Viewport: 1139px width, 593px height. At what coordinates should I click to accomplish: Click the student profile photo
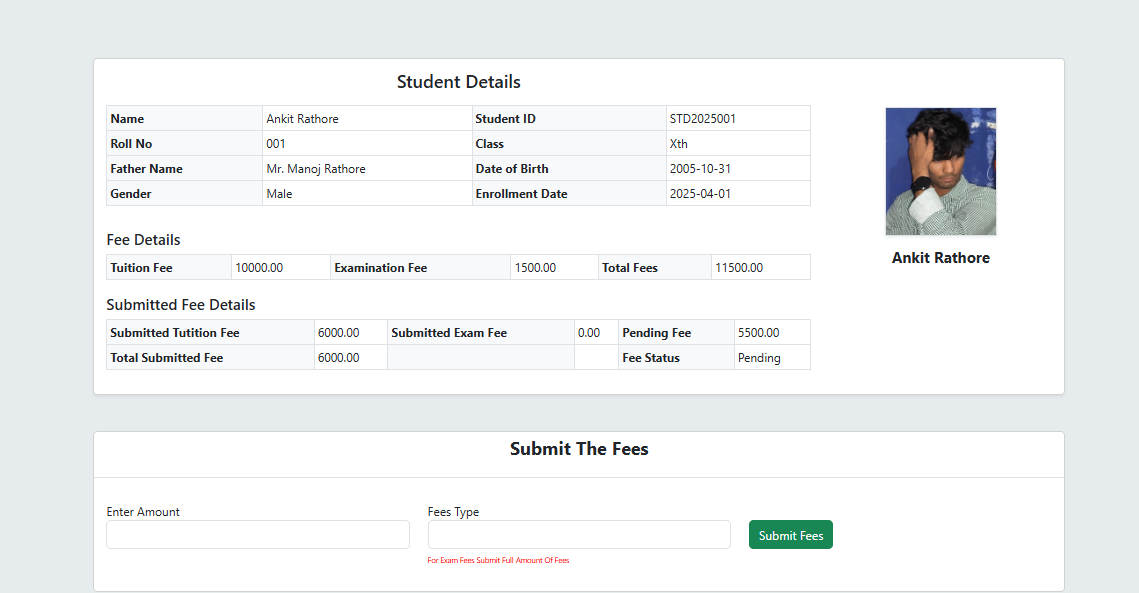click(940, 171)
